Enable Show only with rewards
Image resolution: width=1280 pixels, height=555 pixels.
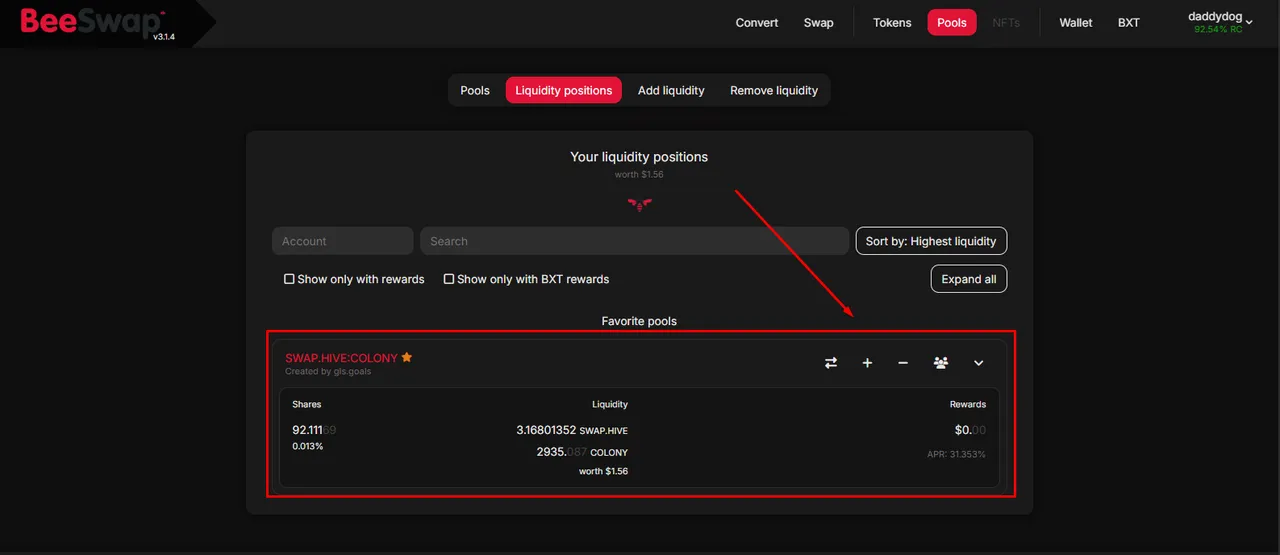tap(355, 279)
